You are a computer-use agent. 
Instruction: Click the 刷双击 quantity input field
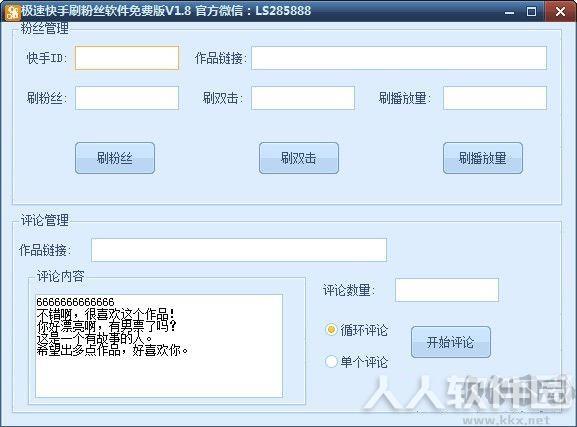click(x=303, y=98)
